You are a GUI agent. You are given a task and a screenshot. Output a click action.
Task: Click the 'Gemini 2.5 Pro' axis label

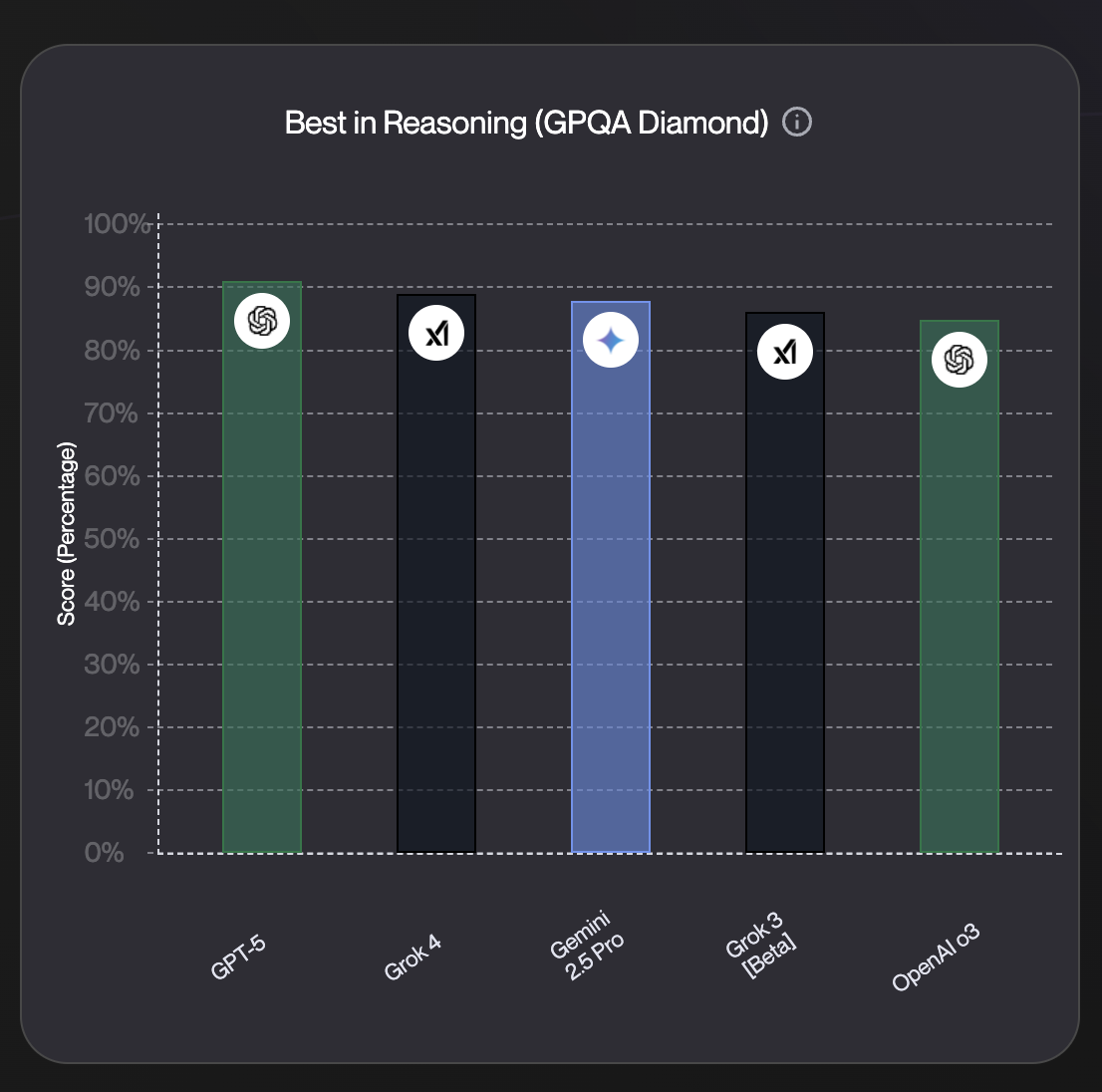point(587,945)
